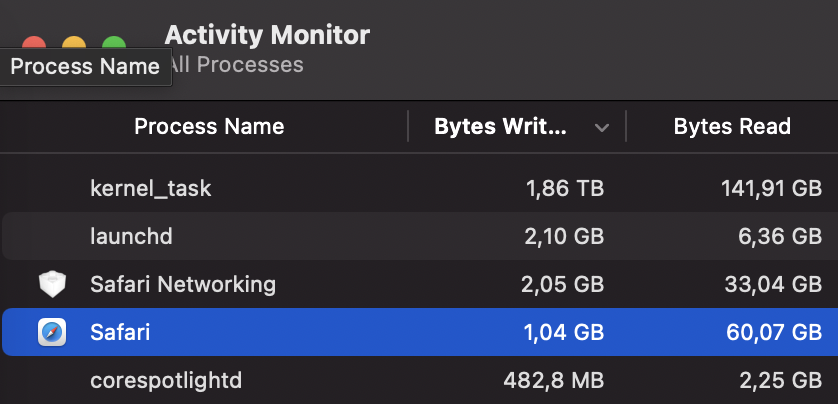Select the Safari Networking process name
Image resolution: width=838 pixels, height=404 pixels.
click(x=183, y=284)
